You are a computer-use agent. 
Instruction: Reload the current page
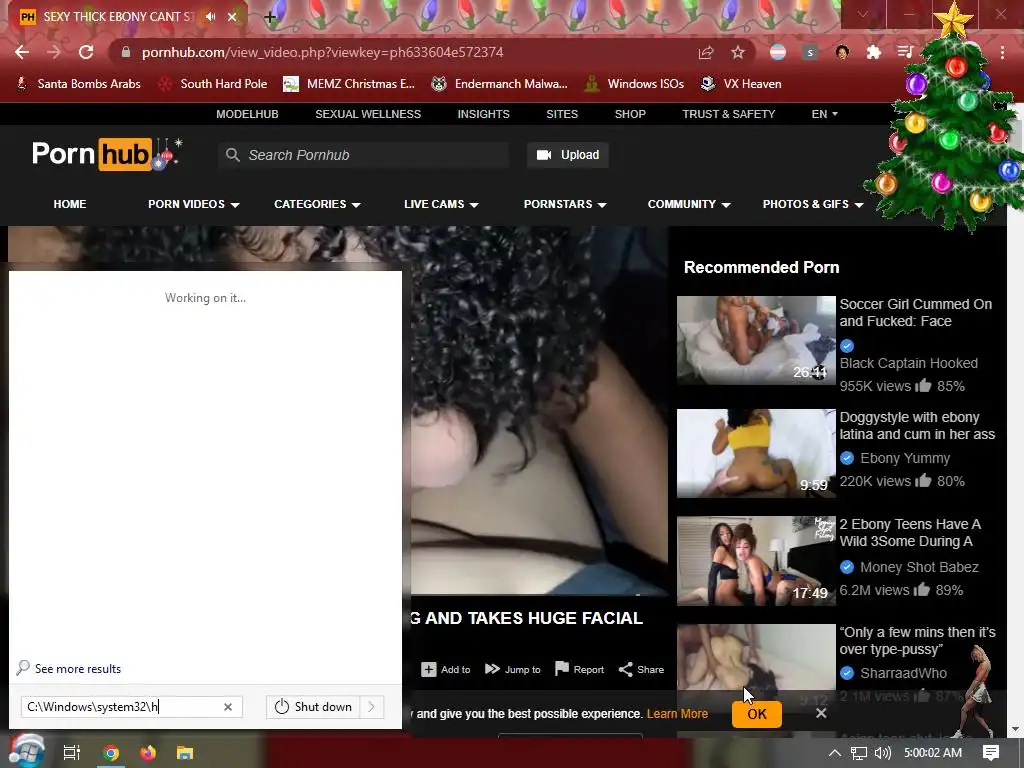pos(86,52)
